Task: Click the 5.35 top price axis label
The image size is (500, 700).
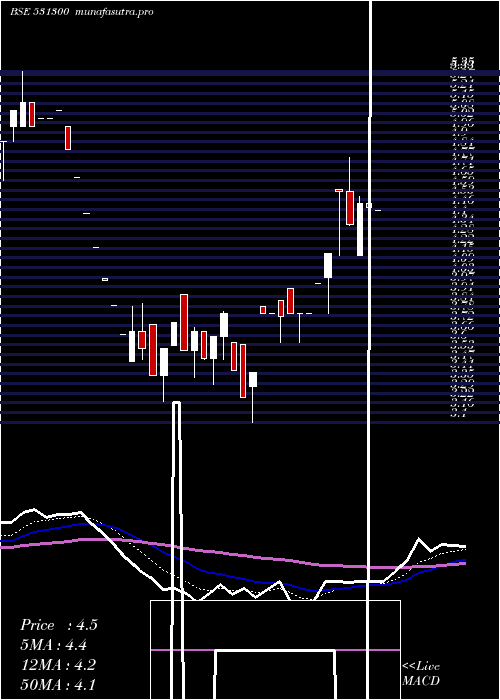Action: click(462, 60)
